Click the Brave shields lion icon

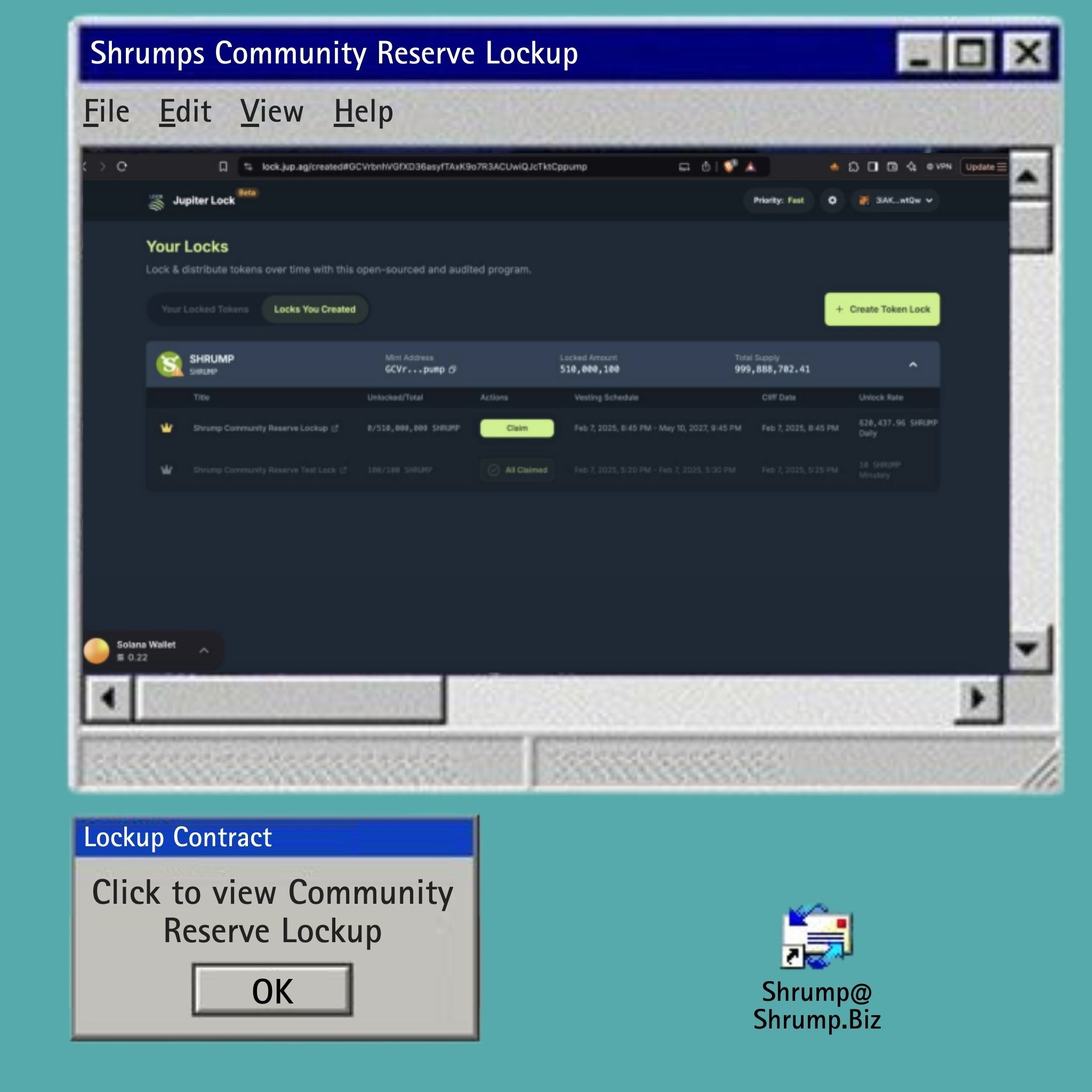pyautogui.click(x=730, y=166)
